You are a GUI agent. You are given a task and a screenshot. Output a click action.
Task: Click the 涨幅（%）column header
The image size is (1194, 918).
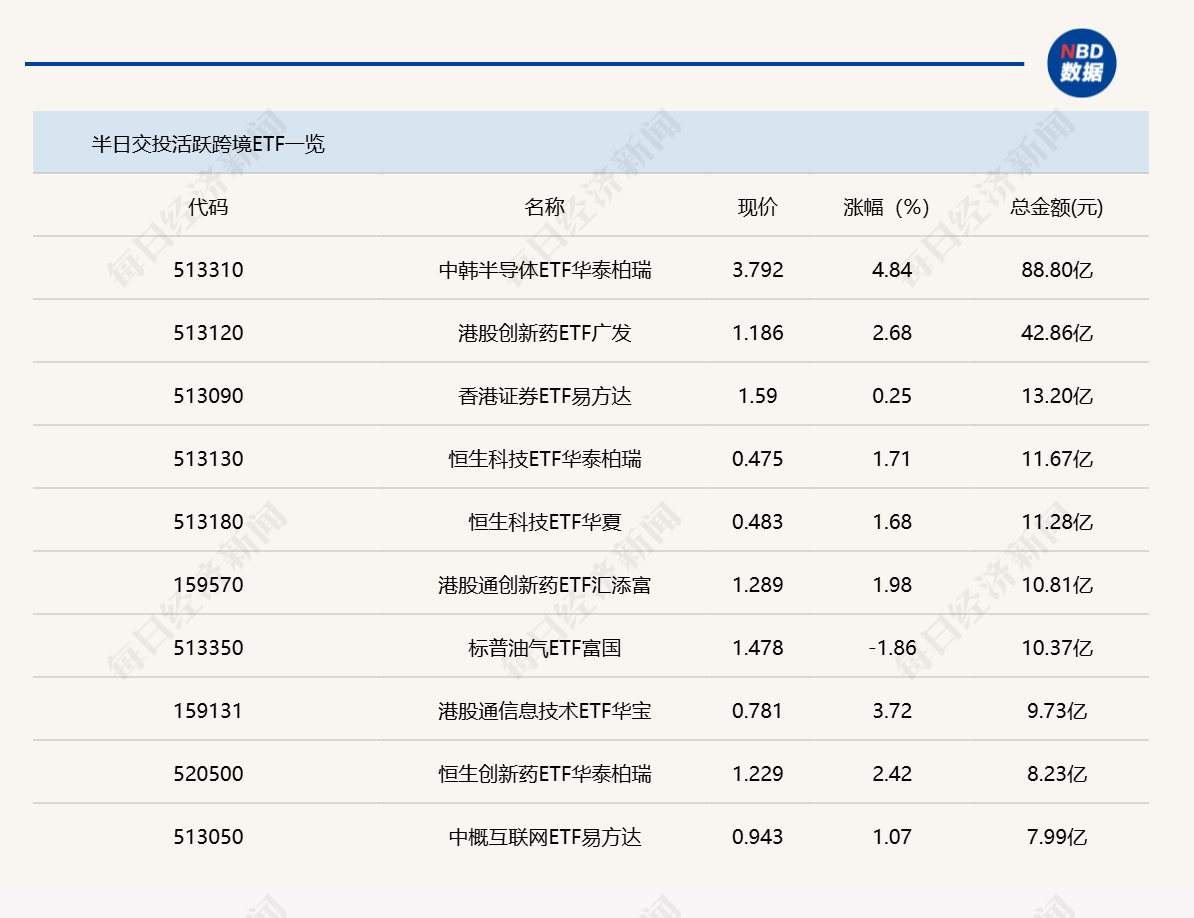pyautogui.click(x=886, y=207)
